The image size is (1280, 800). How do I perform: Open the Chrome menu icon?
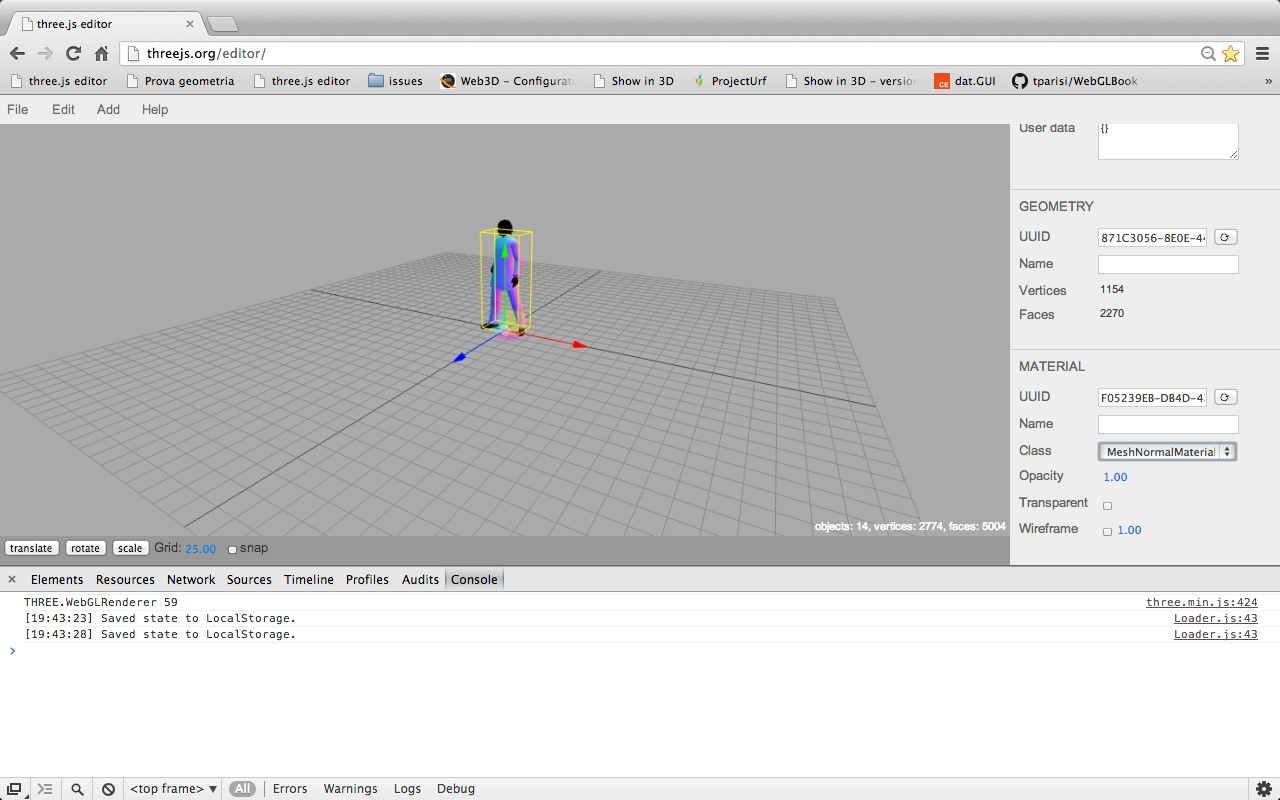(1262, 53)
